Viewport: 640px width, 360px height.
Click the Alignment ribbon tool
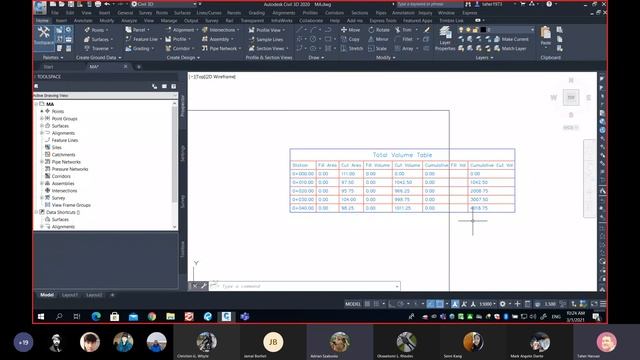point(182,30)
